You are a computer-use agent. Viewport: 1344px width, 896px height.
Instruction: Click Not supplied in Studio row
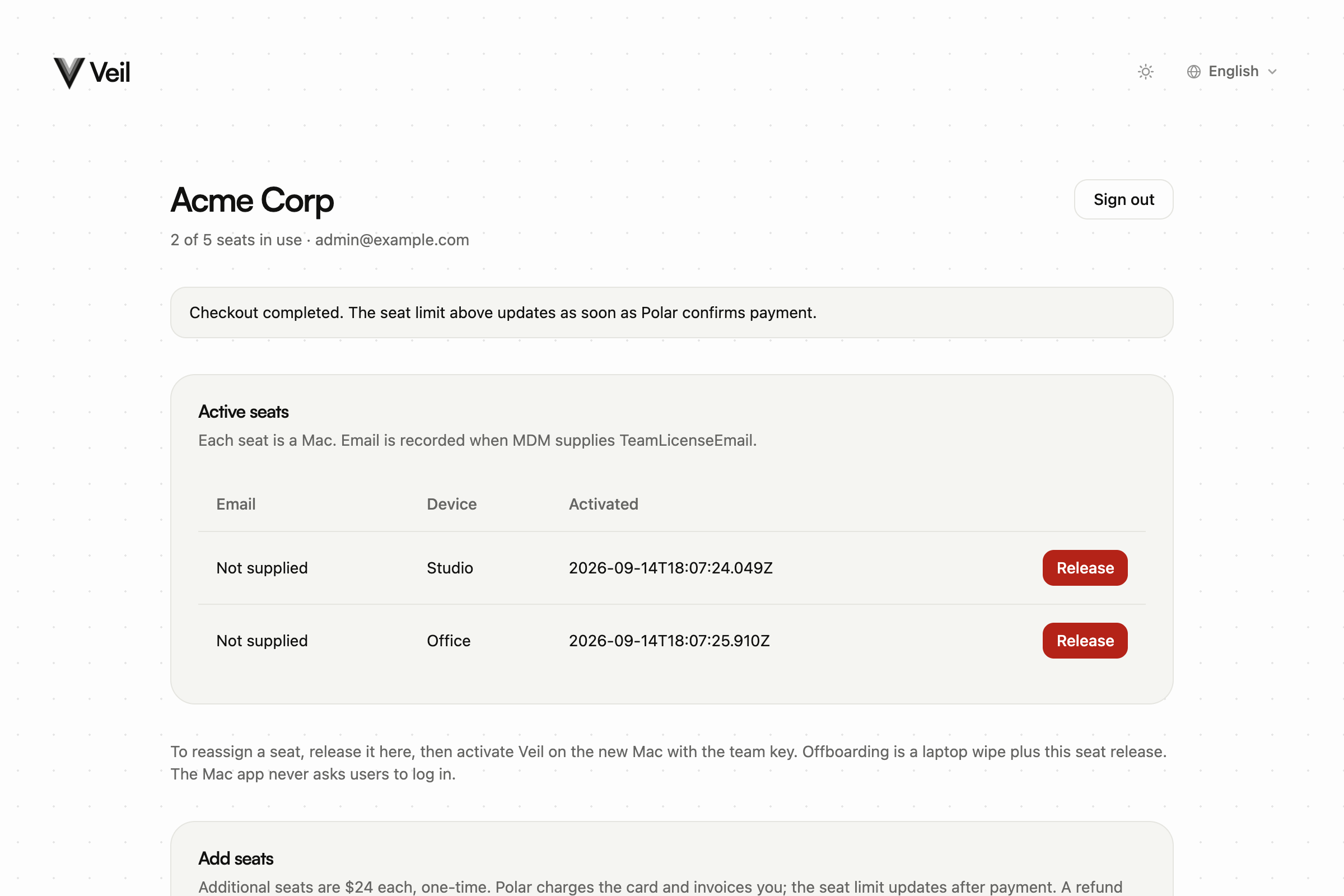[262, 568]
